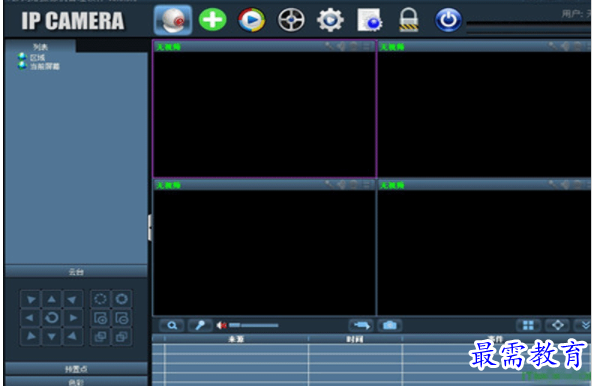
Task: Move camera down-right using PTZ diagonal arrow
Action: click(x=73, y=336)
